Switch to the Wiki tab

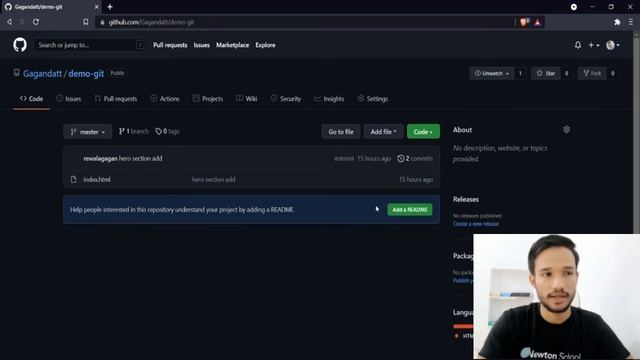(247, 99)
